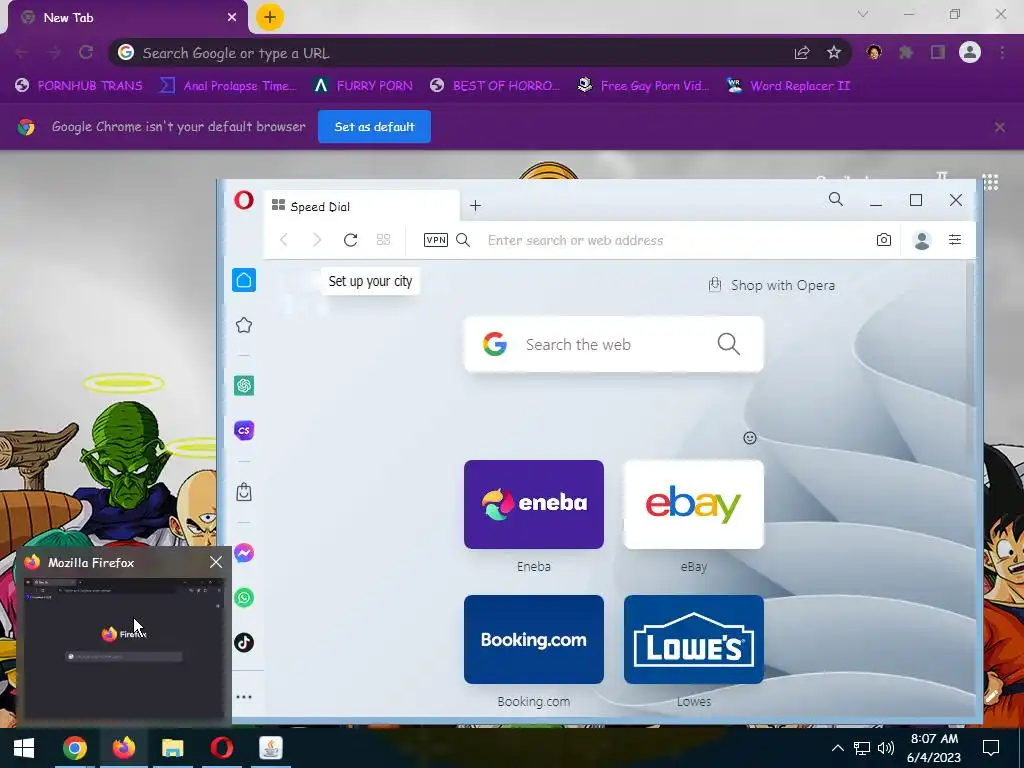Focus the Search the web box

613,344
